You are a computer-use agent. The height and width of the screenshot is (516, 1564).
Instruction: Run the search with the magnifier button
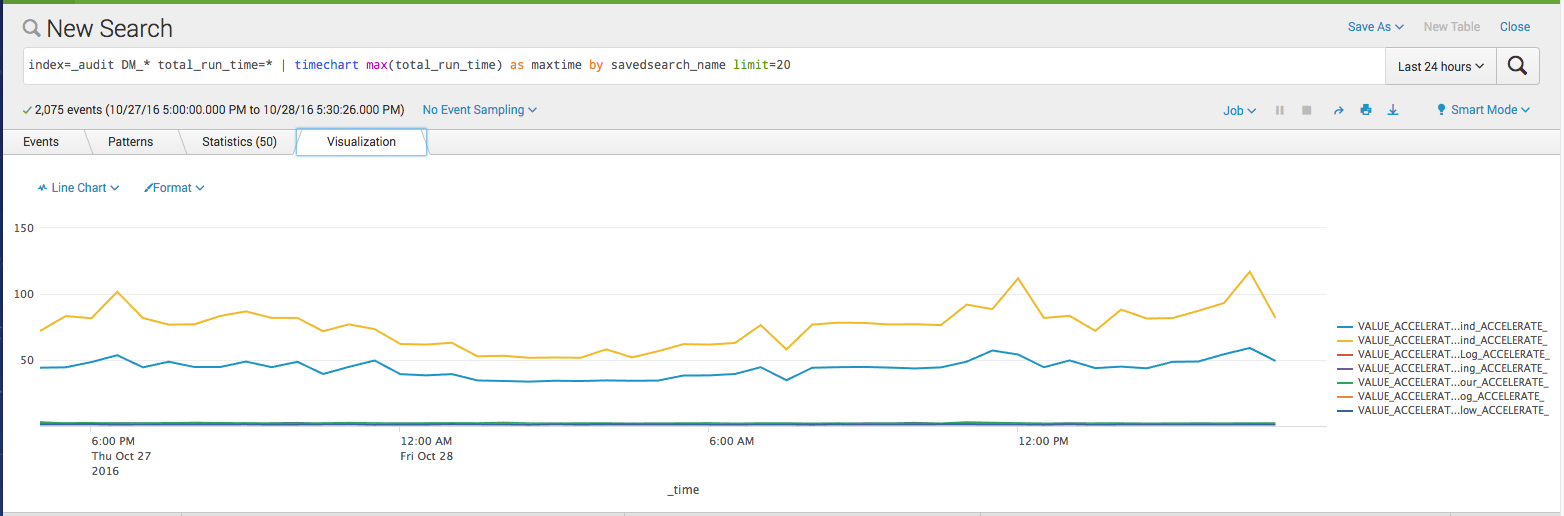1517,66
